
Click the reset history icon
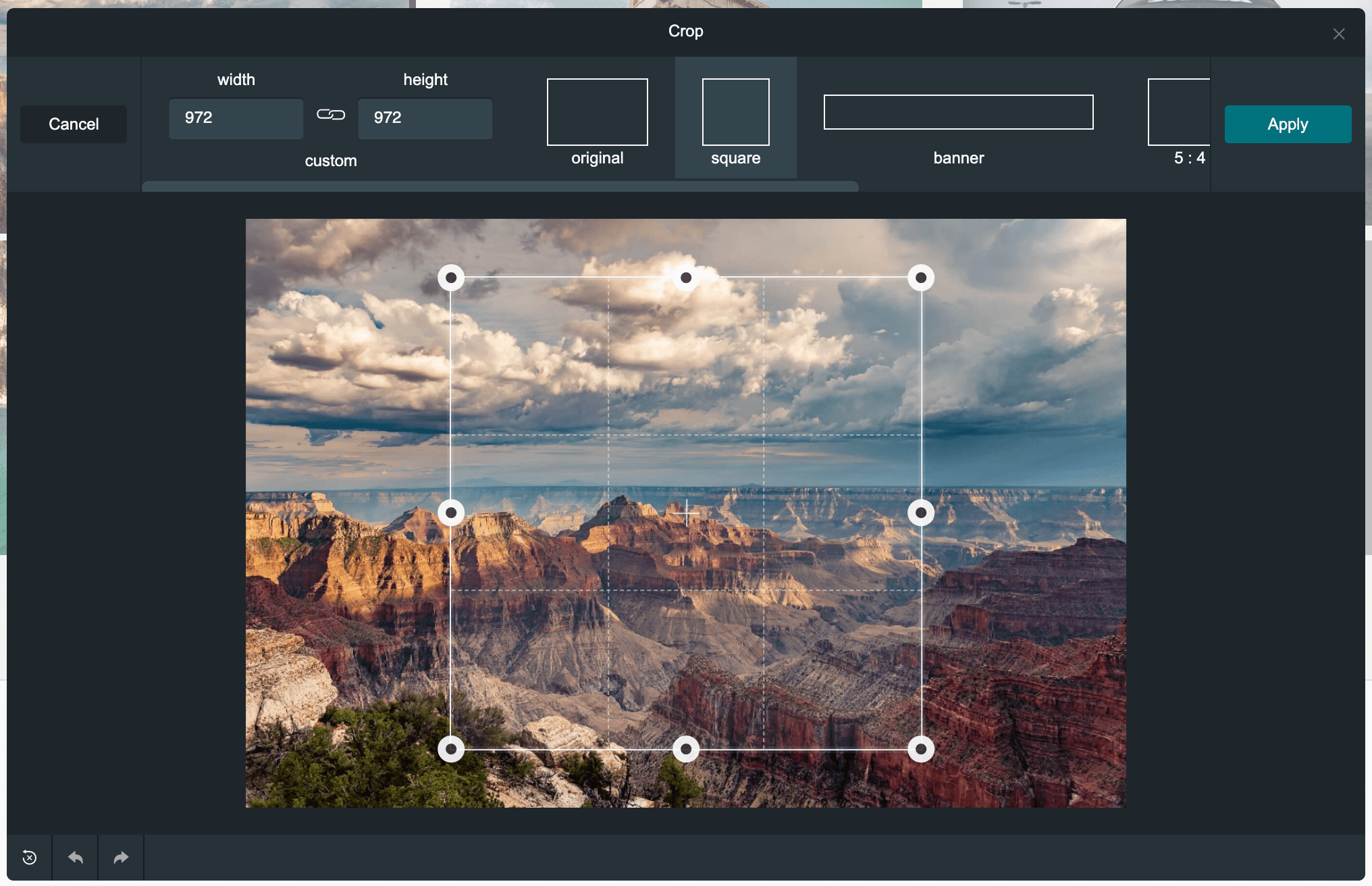click(30, 858)
